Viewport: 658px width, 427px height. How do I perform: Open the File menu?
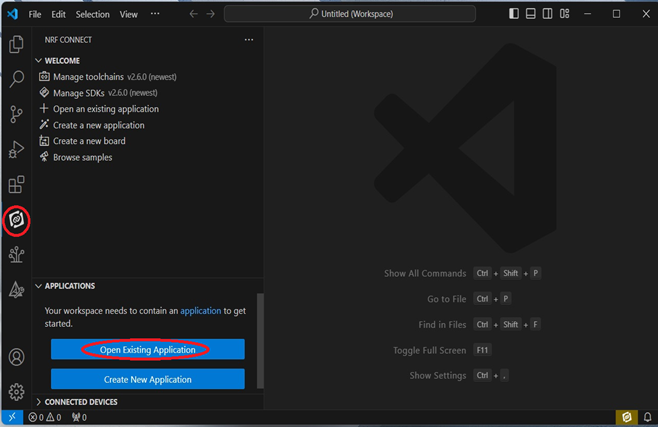(x=35, y=15)
